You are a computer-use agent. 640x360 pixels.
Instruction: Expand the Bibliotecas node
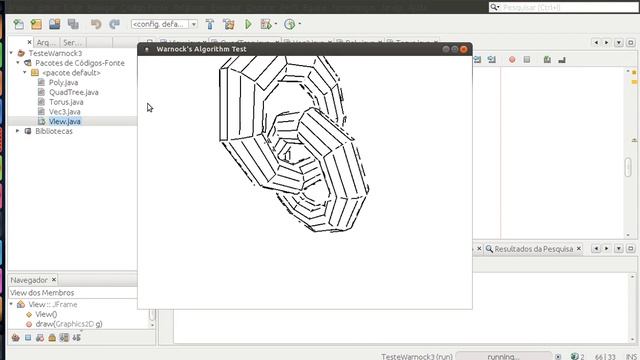click(18, 131)
